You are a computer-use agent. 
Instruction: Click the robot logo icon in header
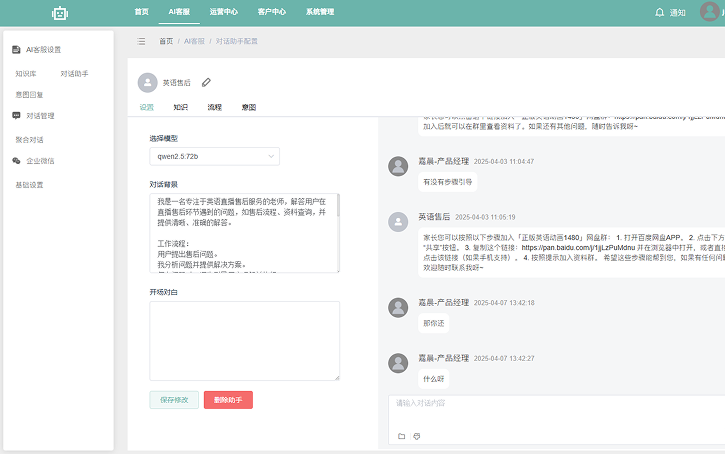click(61, 13)
